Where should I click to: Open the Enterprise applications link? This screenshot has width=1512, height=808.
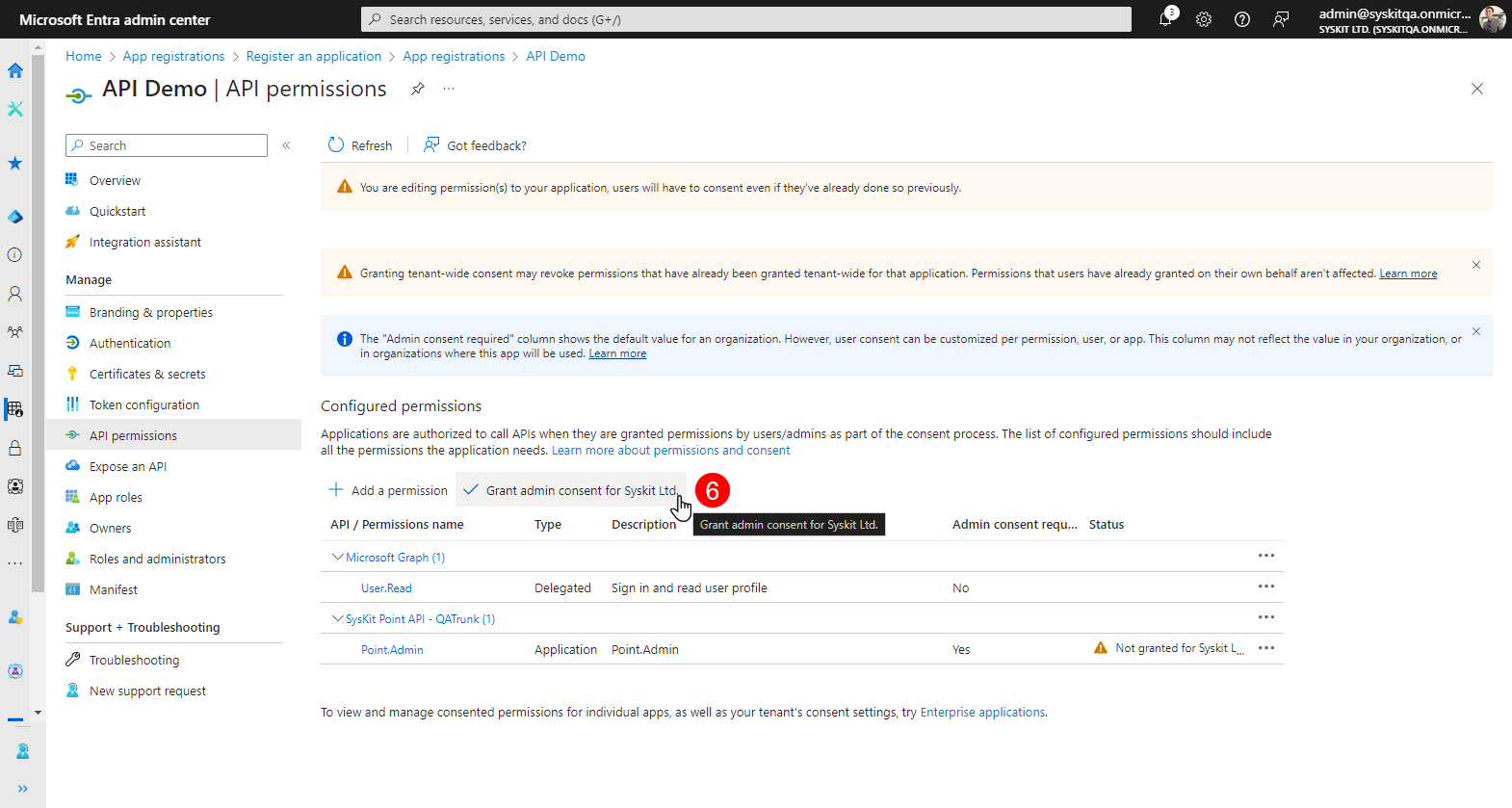click(982, 713)
